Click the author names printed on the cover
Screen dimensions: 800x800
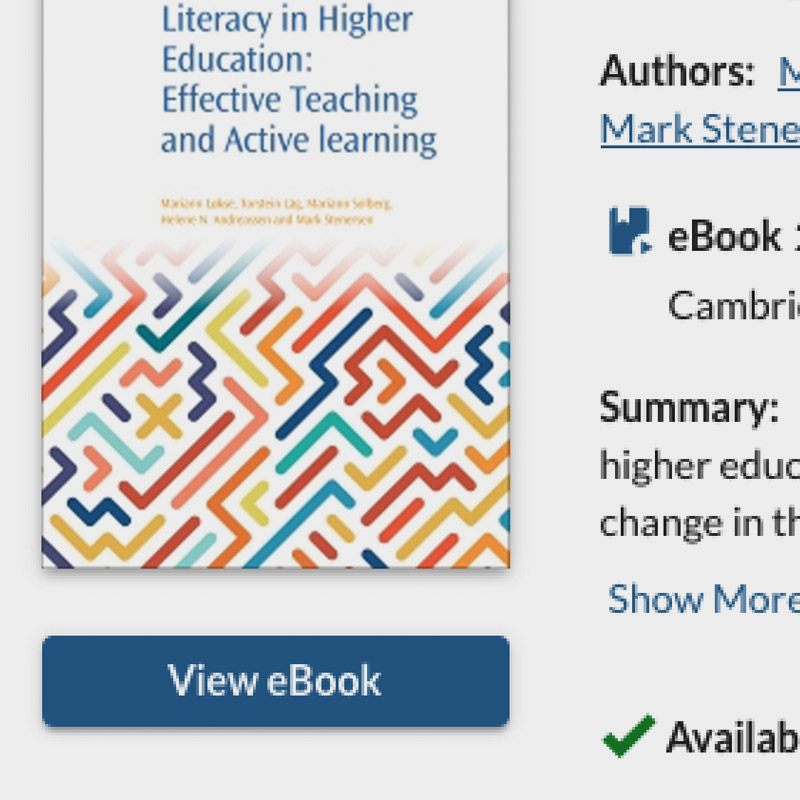click(x=277, y=212)
